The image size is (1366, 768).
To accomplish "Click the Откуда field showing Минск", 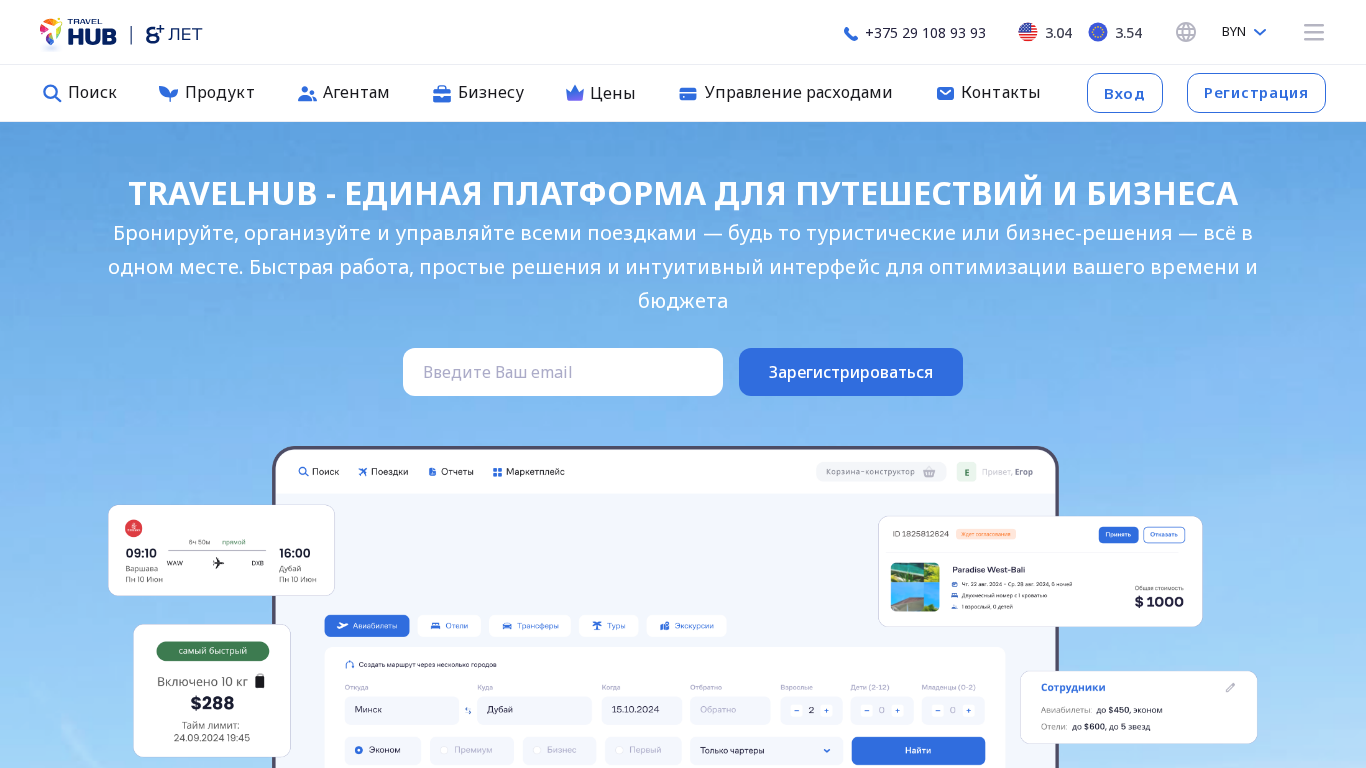I will 401,710.
